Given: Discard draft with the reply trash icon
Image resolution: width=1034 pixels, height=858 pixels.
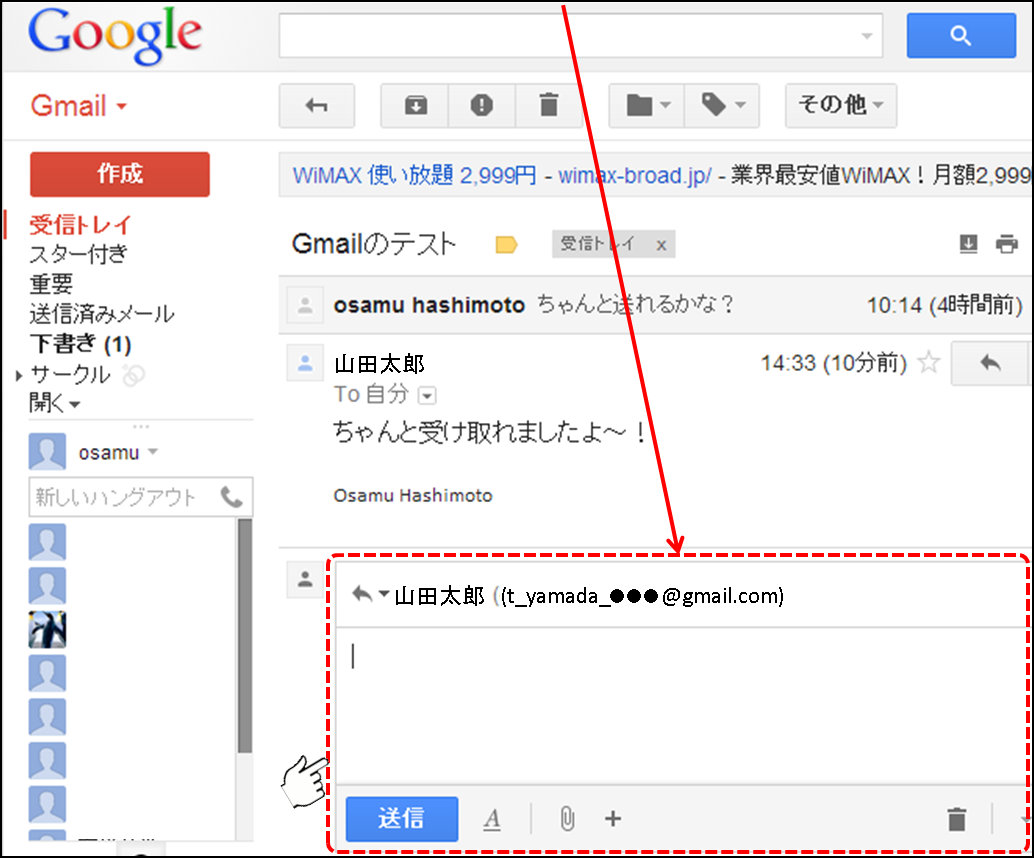Looking at the screenshot, I should 956,819.
